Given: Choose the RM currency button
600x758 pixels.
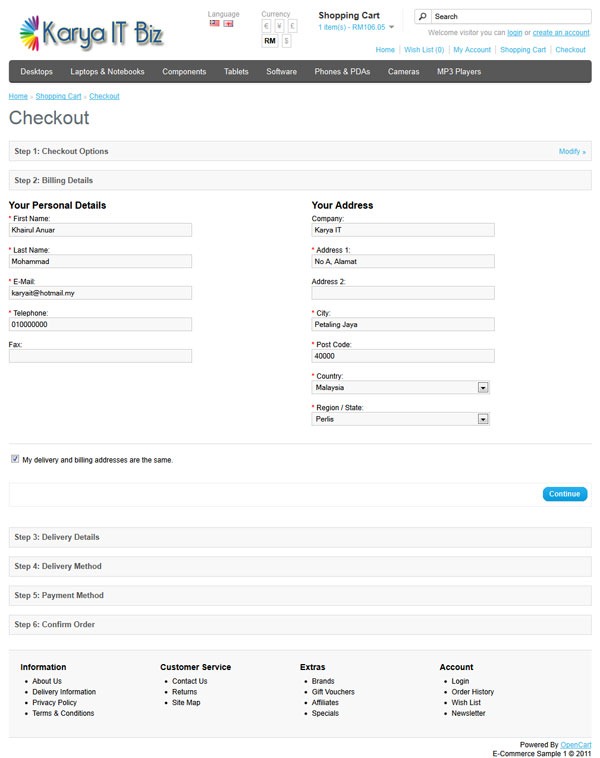Looking at the screenshot, I should point(270,41).
